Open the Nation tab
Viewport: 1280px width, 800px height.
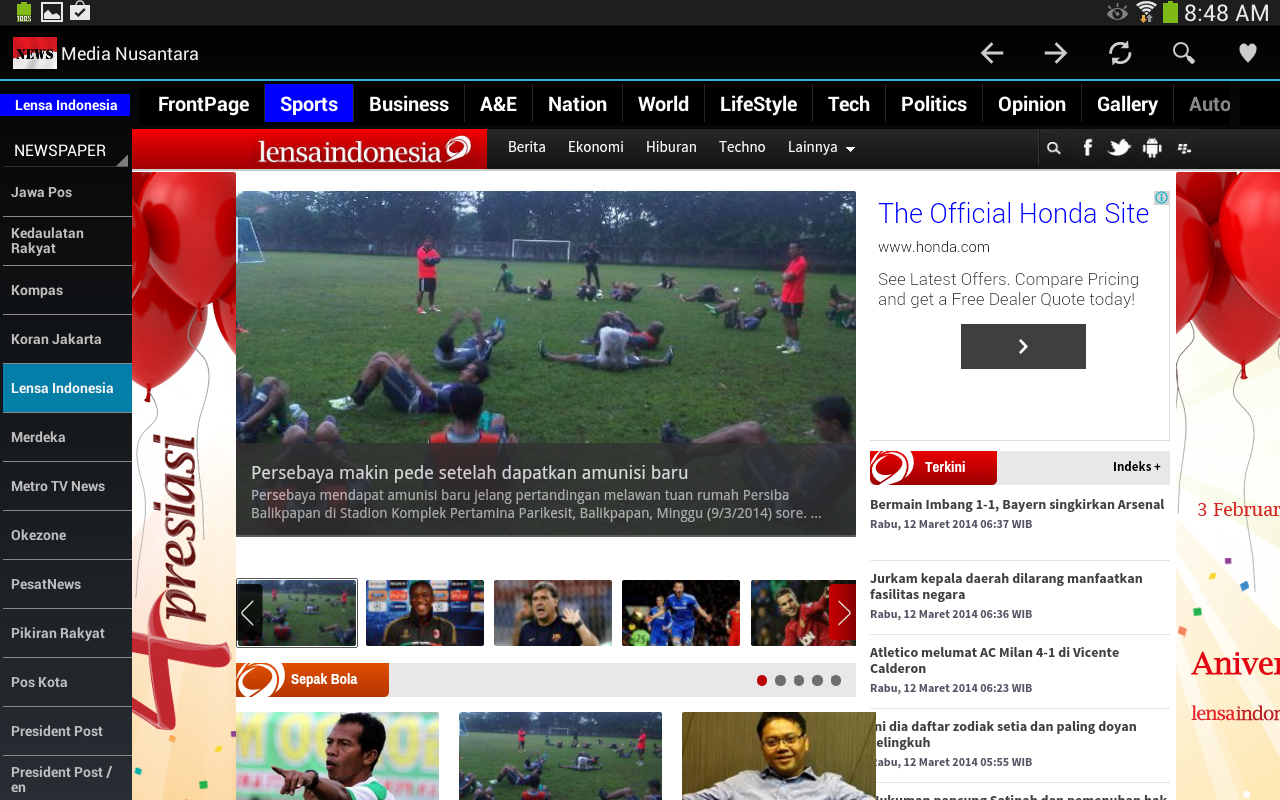pyautogui.click(x=577, y=104)
